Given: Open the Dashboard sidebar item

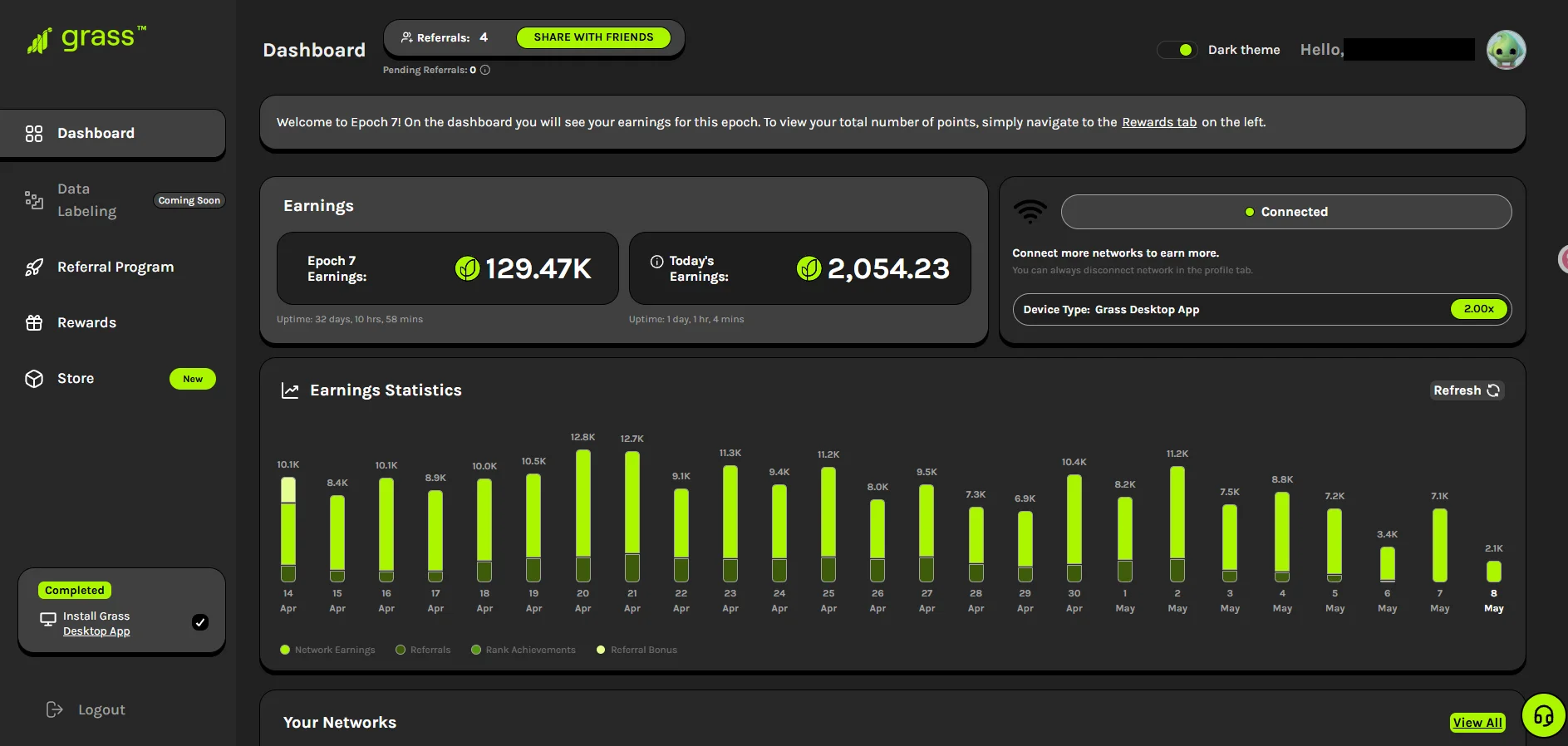Looking at the screenshot, I should (x=113, y=133).
